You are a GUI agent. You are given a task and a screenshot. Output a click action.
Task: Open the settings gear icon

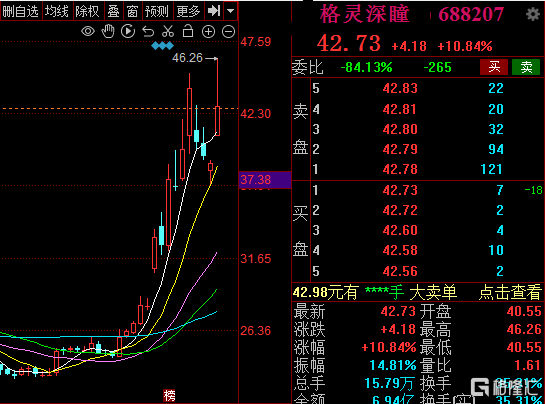tap(532, 14)
